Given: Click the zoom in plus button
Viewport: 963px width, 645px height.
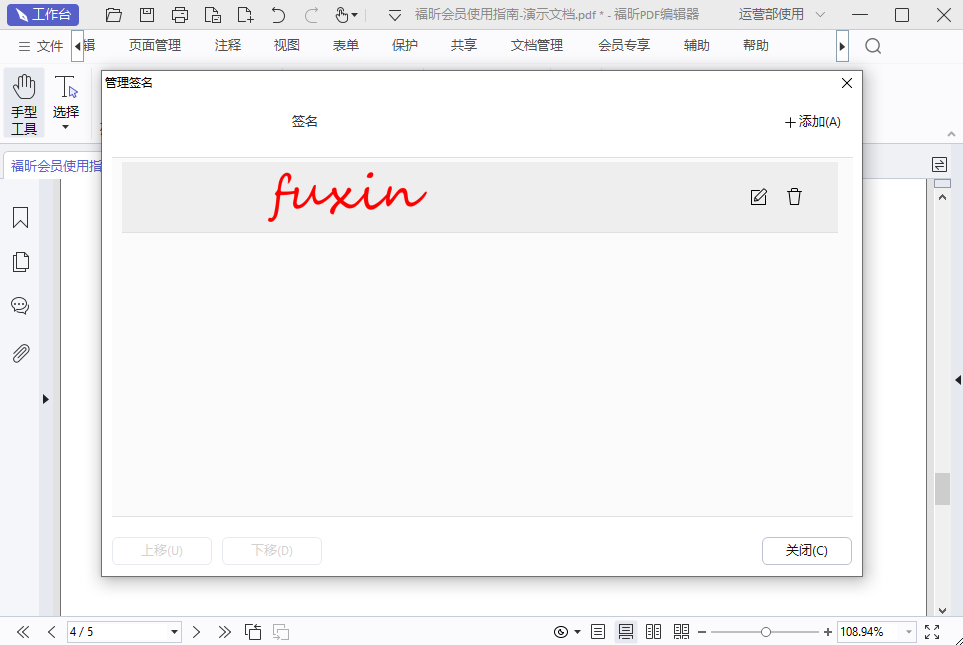Looking at the screenshot, I should (x=828, y=632).
